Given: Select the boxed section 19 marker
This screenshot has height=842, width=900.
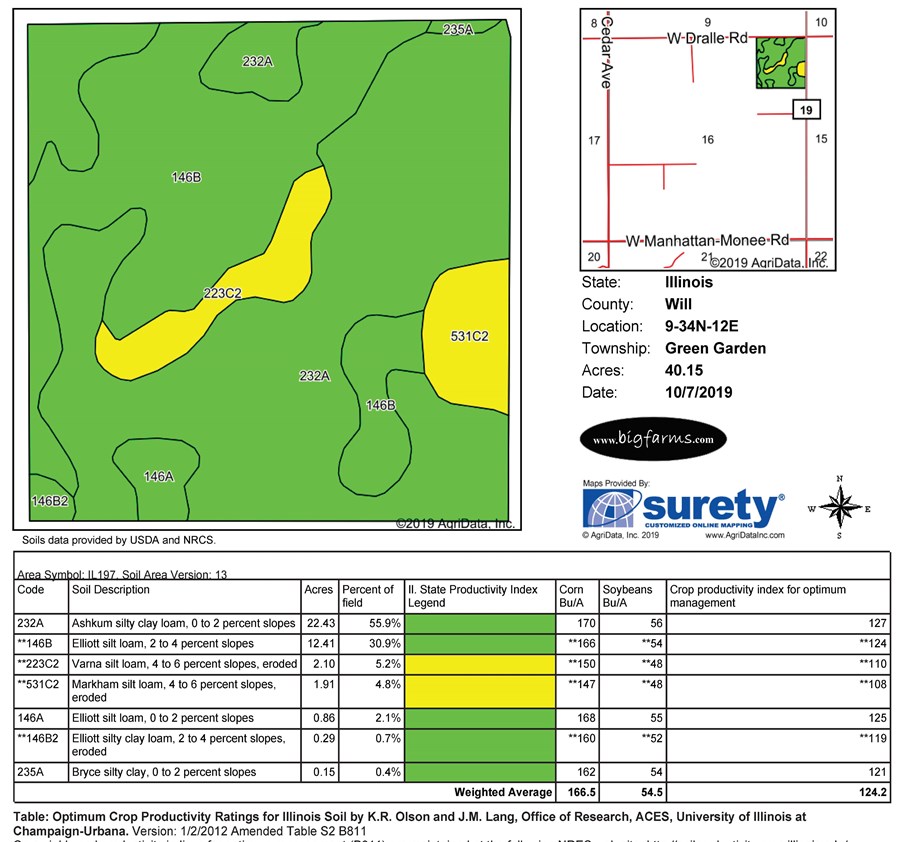Looking at the screenshot, I should pyautogui.click(x=806, y=110).
